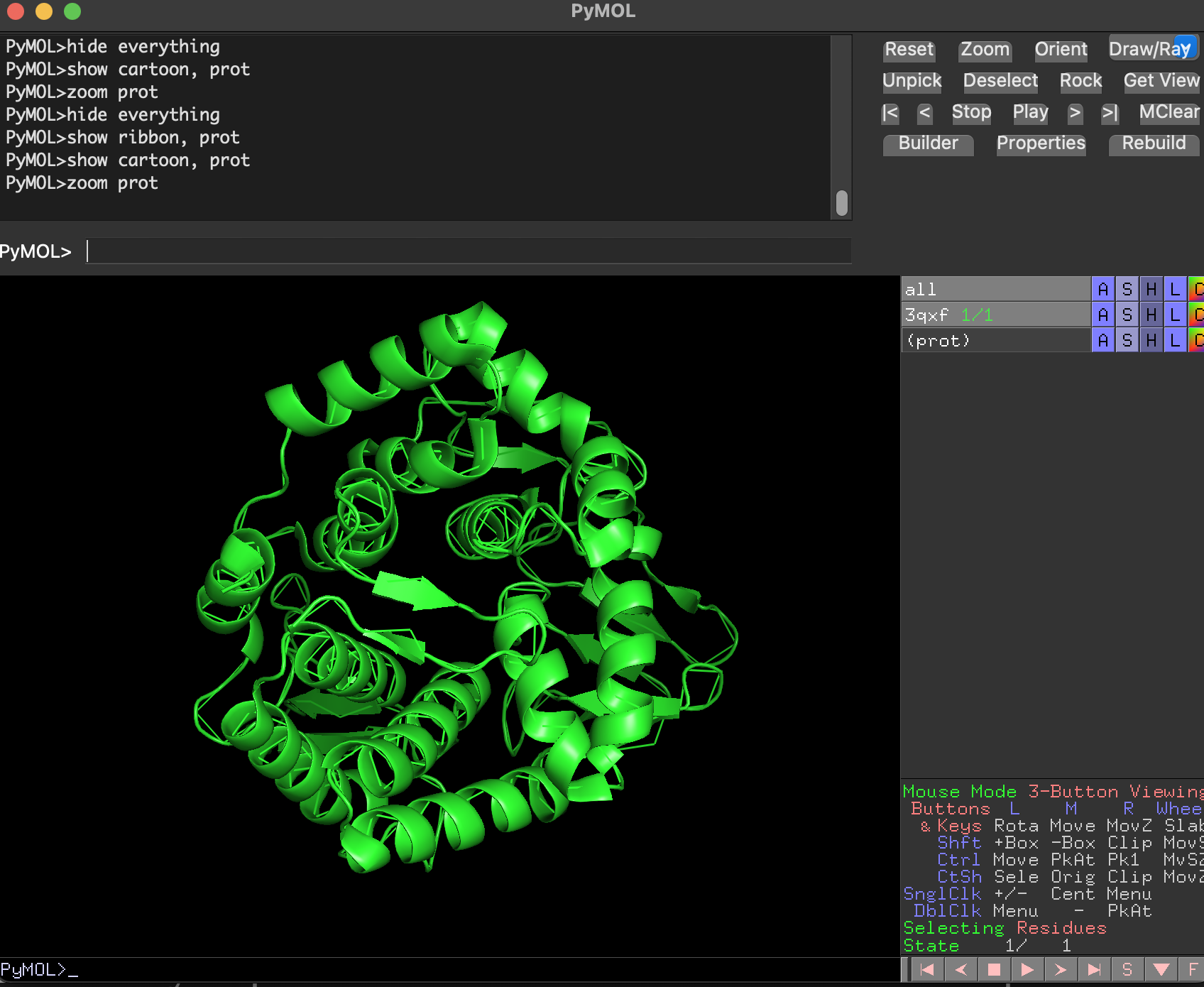Jump to first frame in bottom playback bar
Screen dimensions: 1204x987
click(927, 969)
